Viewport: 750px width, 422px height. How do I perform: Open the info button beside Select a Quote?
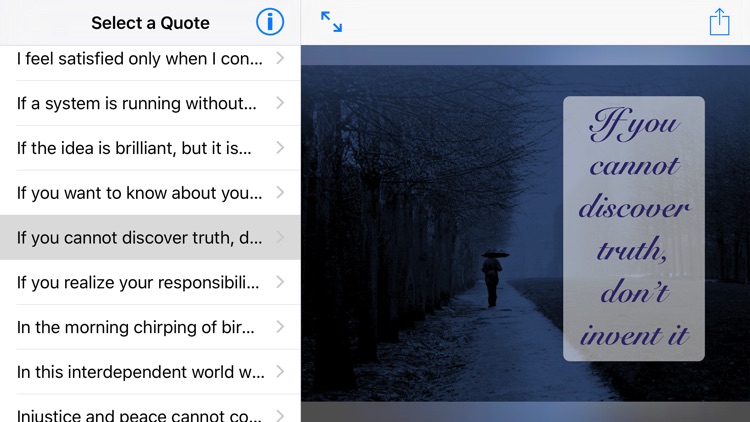(x=270, y=22)
